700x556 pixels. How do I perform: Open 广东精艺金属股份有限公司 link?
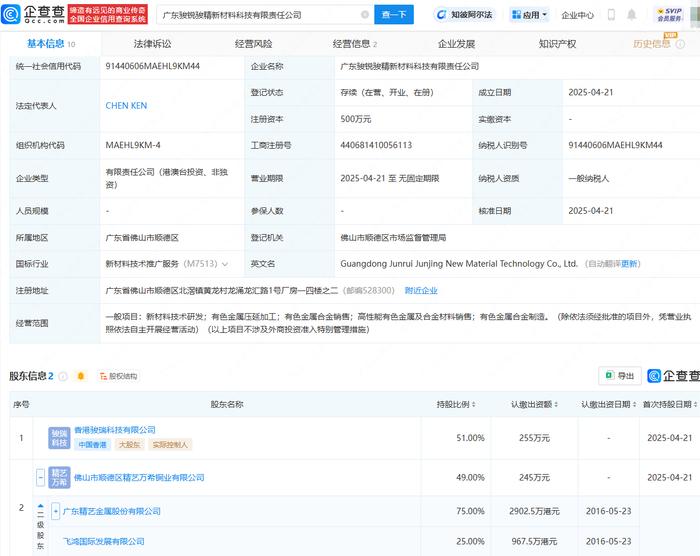[112, 511]
